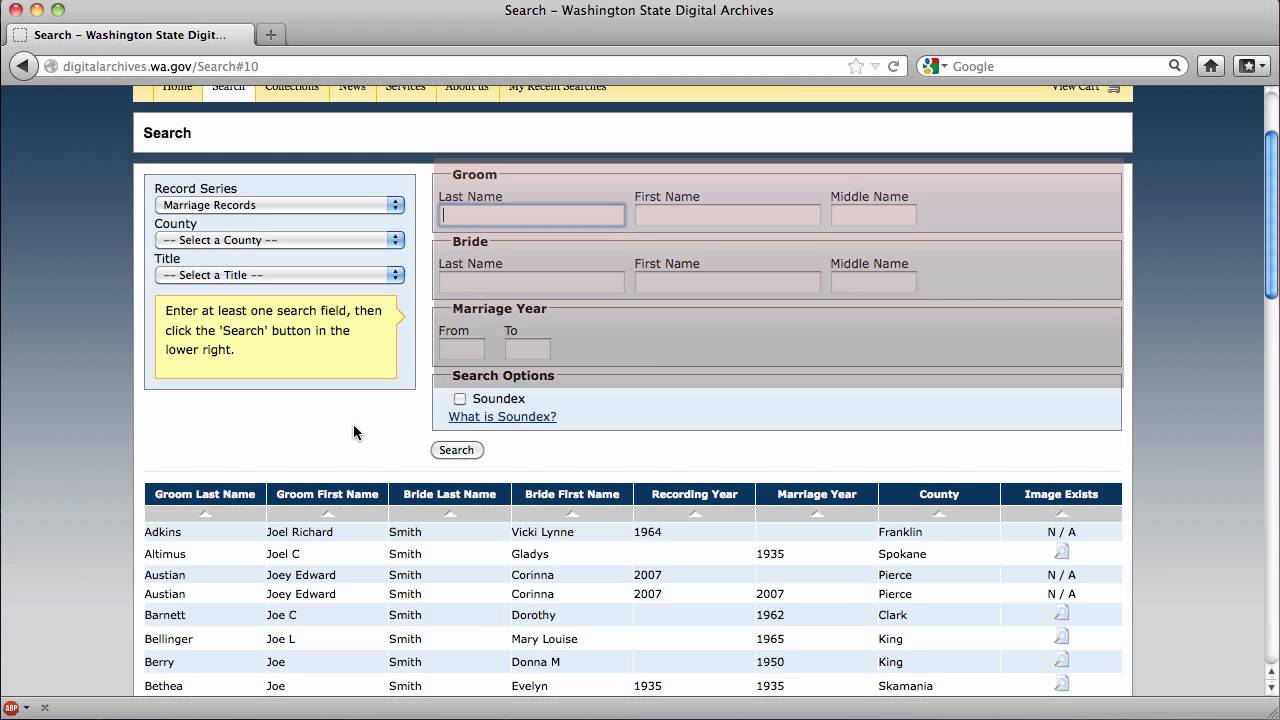Click the Search button
Viewport: 1280px width, 720px height.
click(x=457, y=450)
